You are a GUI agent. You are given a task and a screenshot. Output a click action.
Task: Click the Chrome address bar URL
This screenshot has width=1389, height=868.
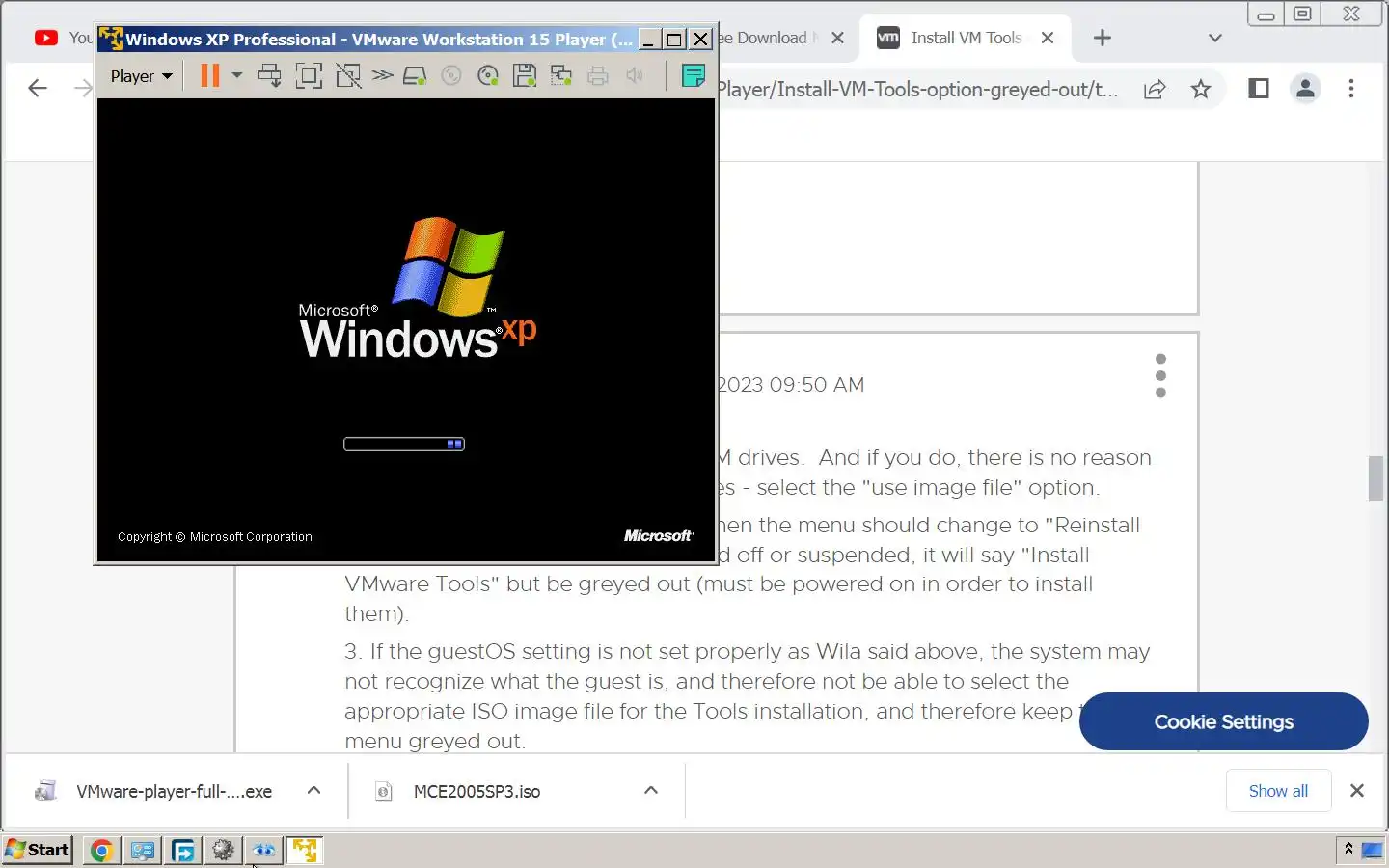click(x=918, y=90)
